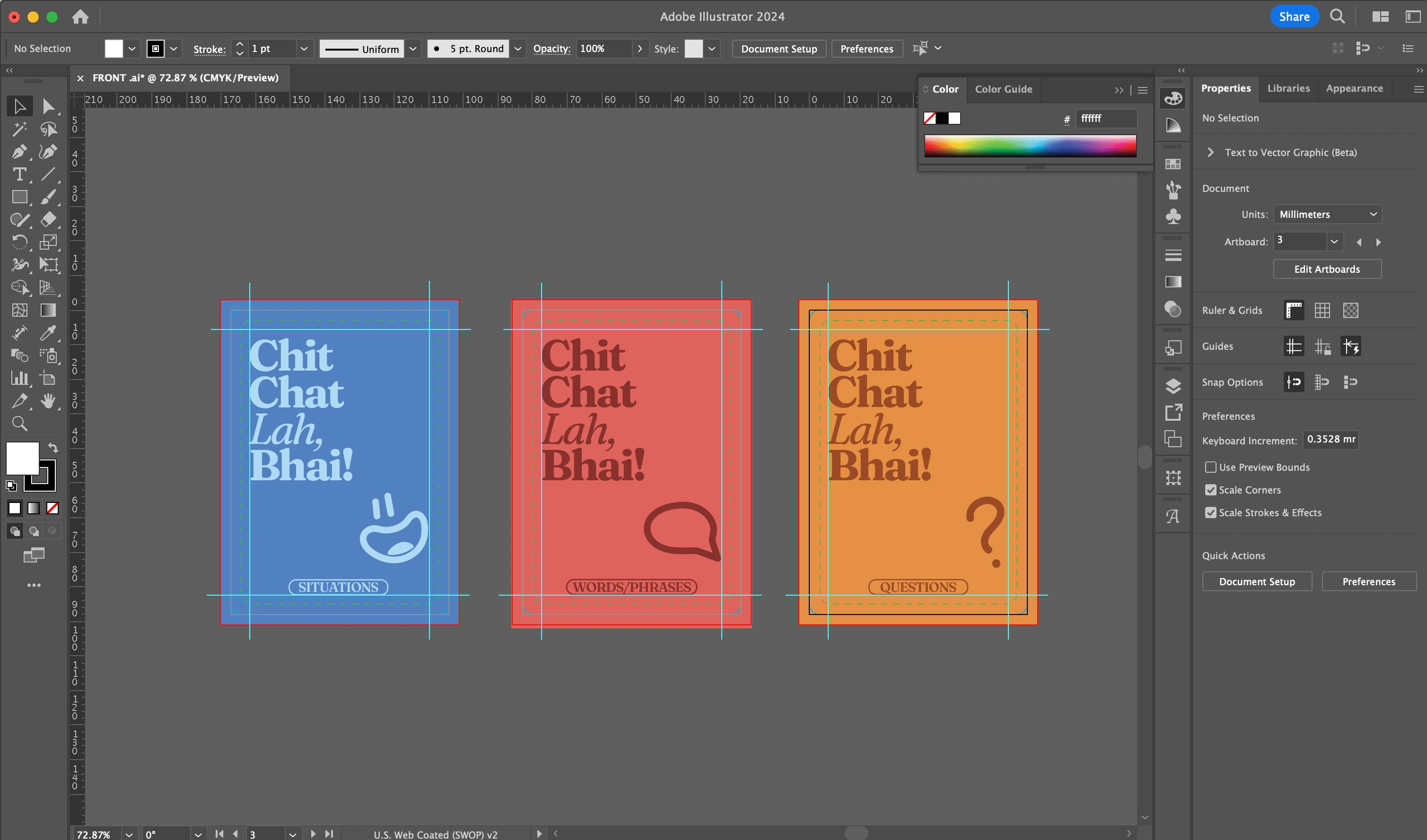
Task: Enable Use Preview Bounds checkbox
Action: (x=1211, y=467)
